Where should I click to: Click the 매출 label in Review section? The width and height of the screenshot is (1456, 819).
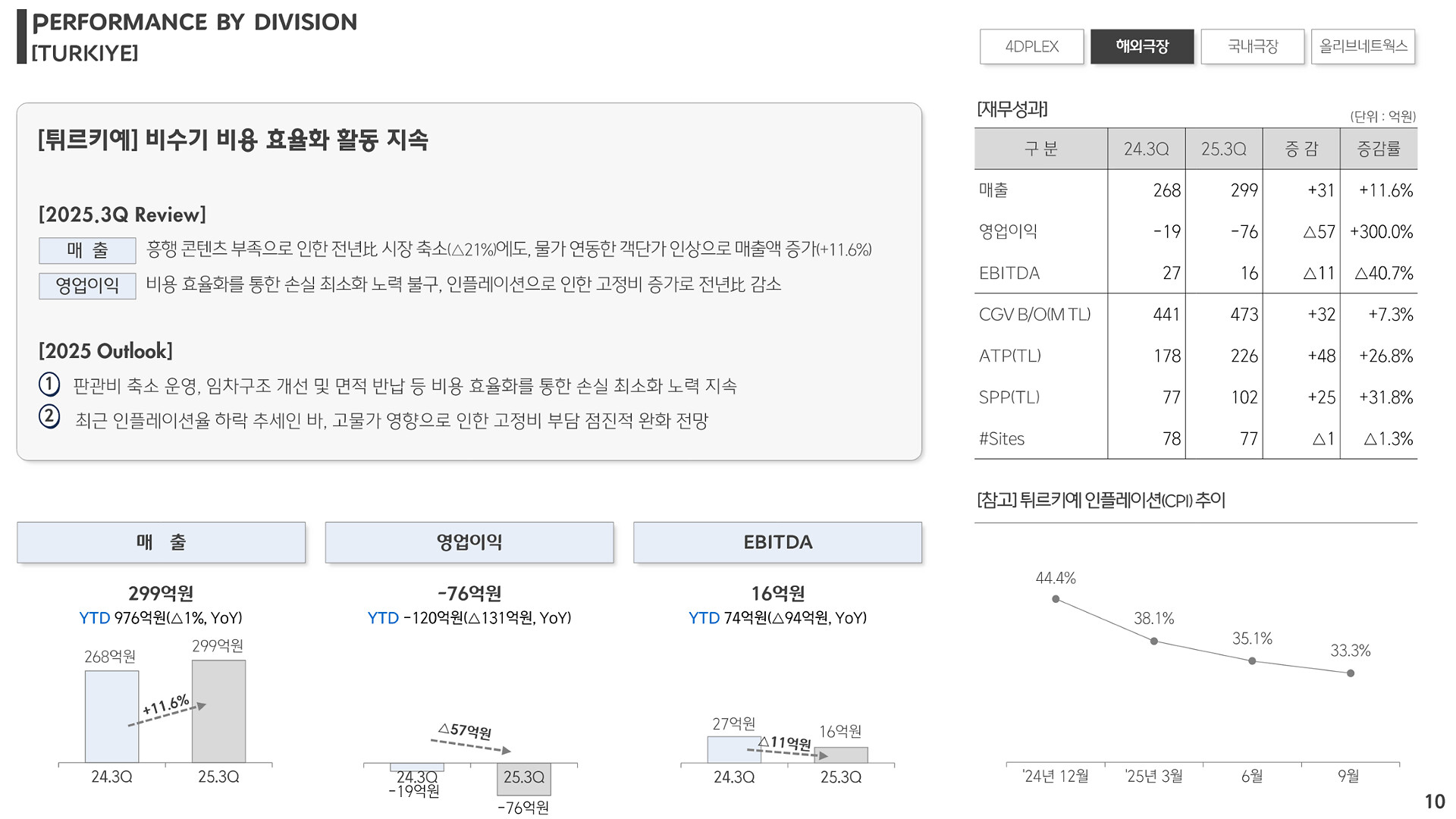pyautogui.click(x=87, y=250)
